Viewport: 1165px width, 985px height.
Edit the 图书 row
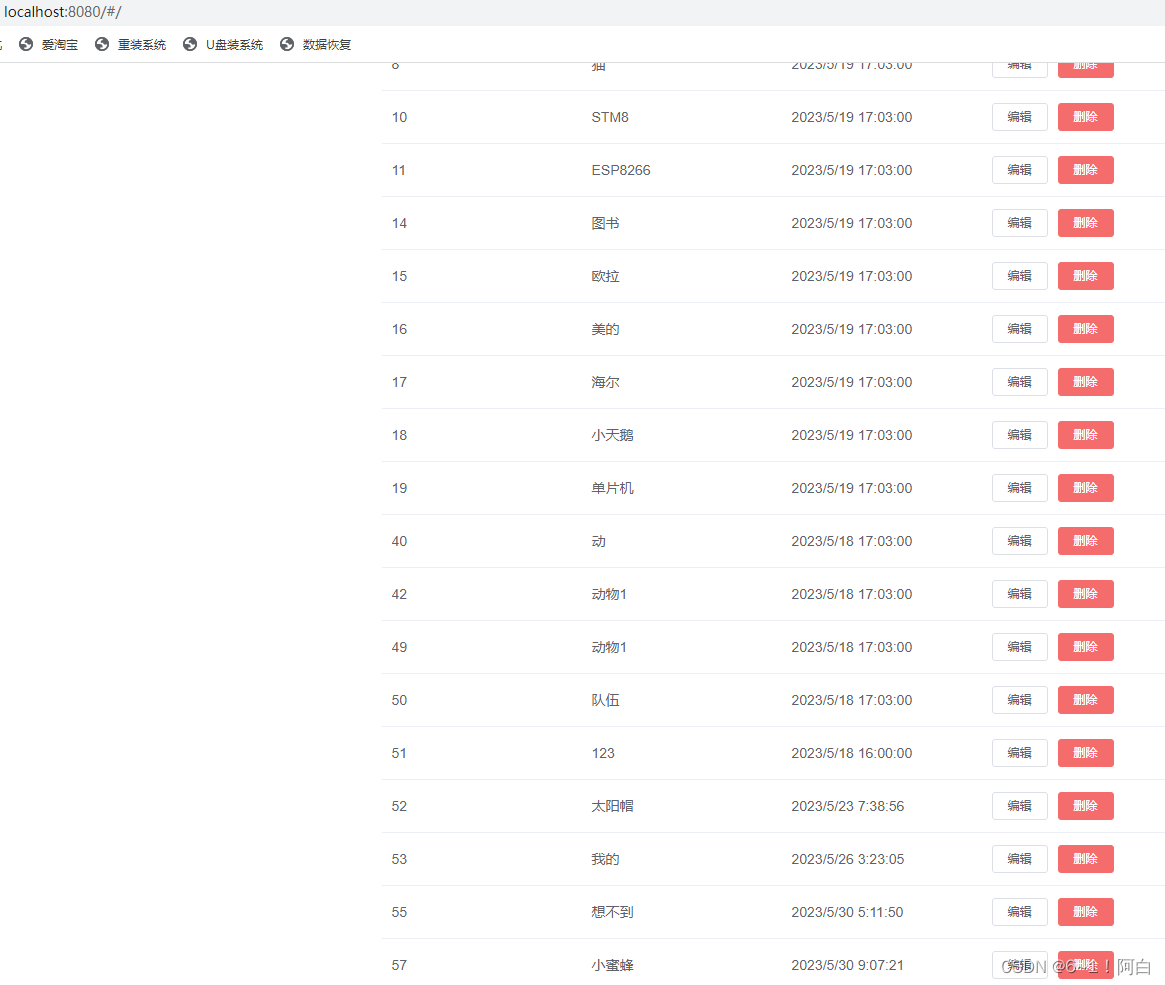1019,223
